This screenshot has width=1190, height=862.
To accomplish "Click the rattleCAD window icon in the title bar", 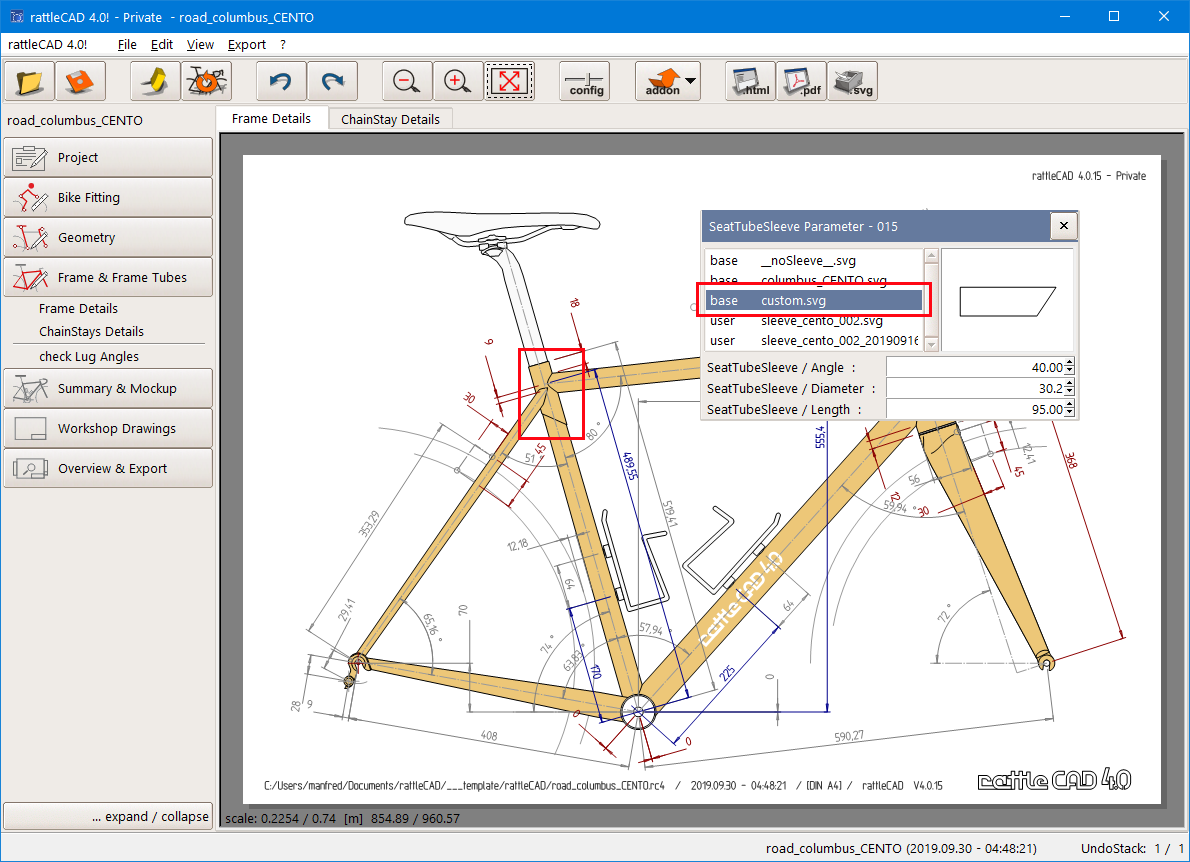I will [x=16, y=17].
